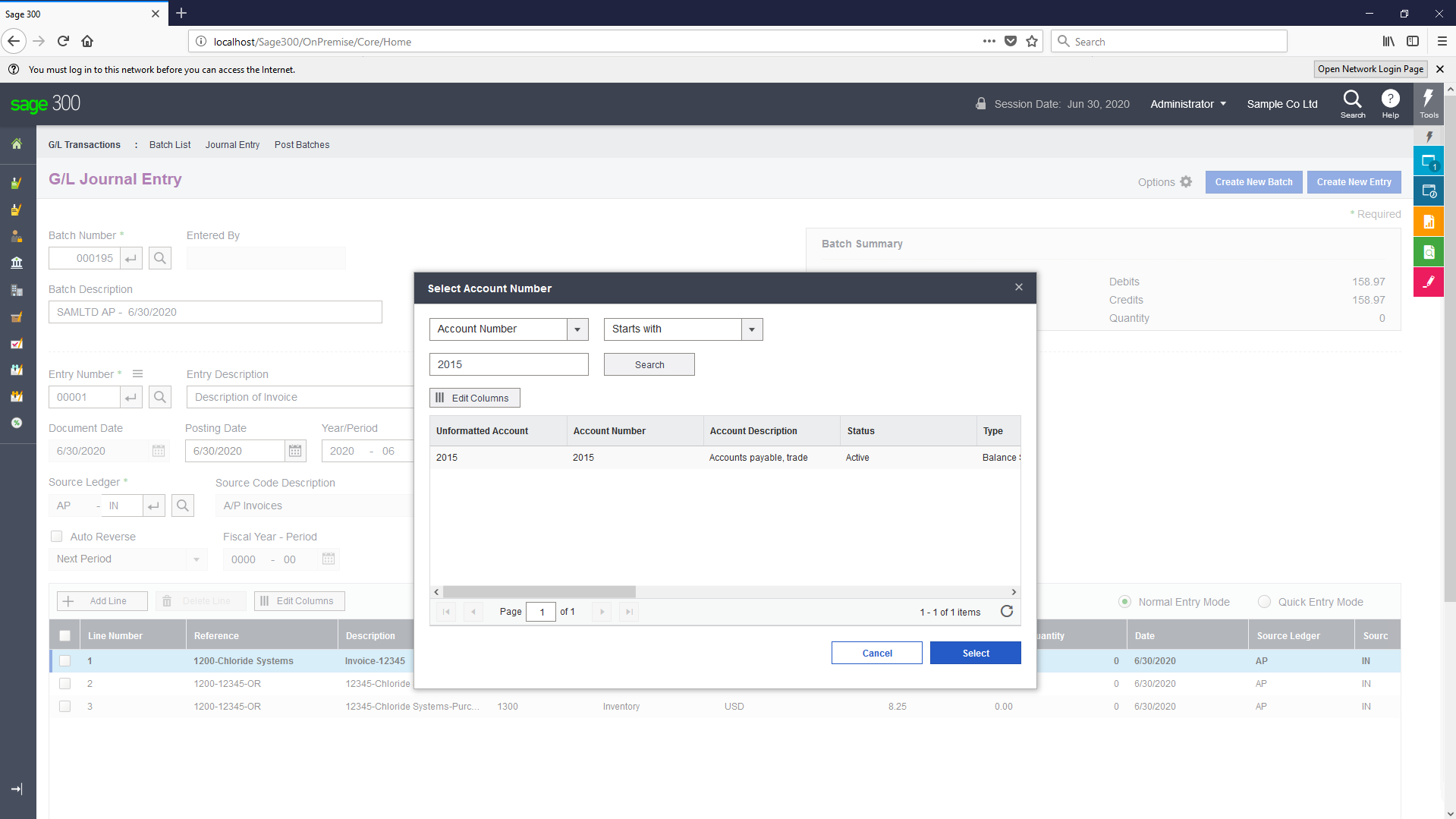Click the Batch Number go arrow
Screen dimensions: 1456x819
tap(131, 258)
